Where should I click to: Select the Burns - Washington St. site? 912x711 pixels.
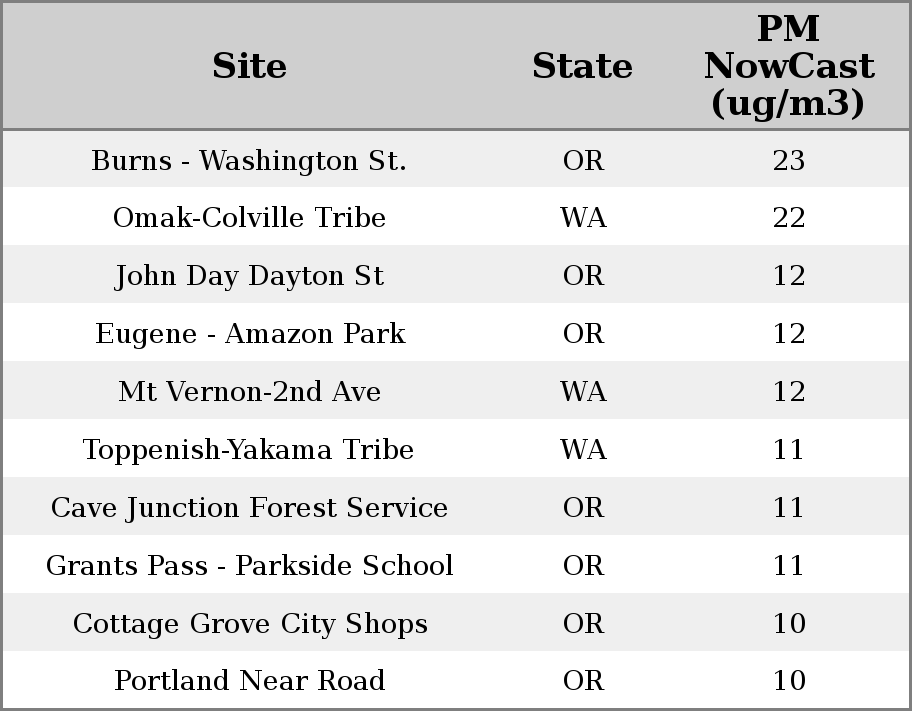tap(249, 161)
